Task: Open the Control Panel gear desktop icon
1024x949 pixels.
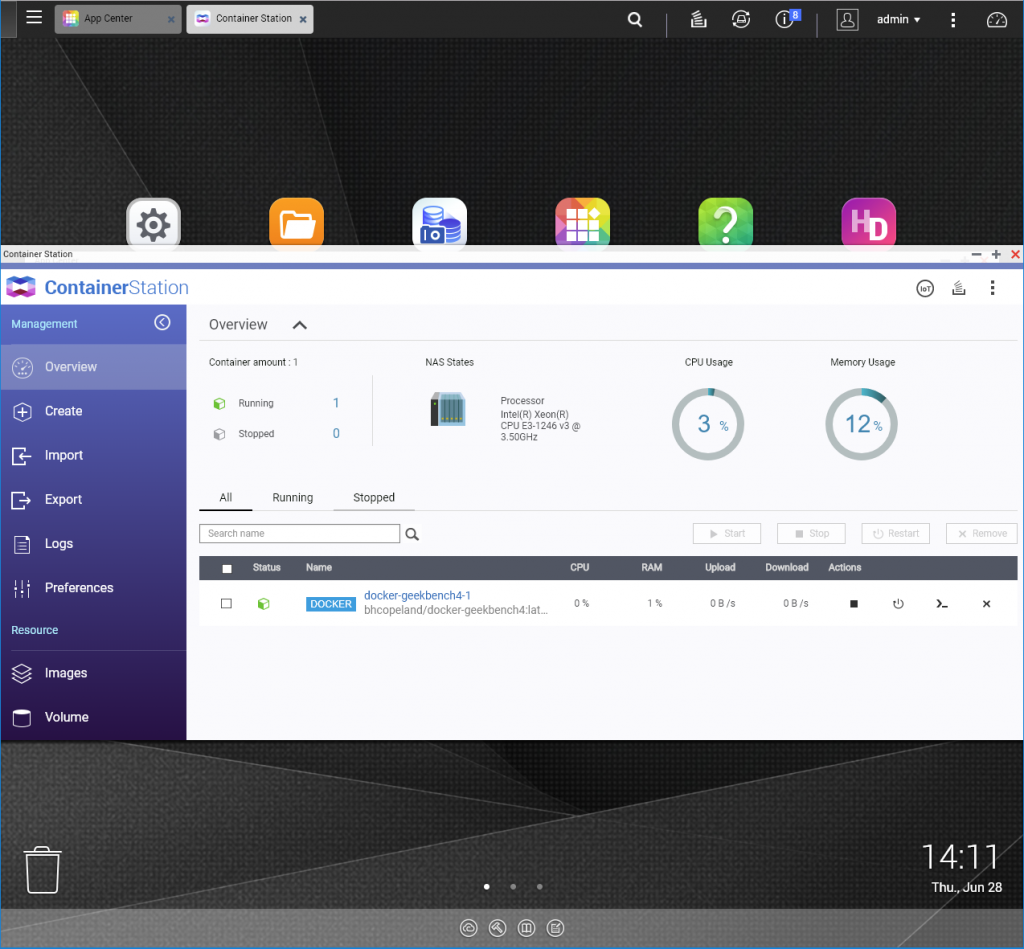Action: (x=153, y=223)
